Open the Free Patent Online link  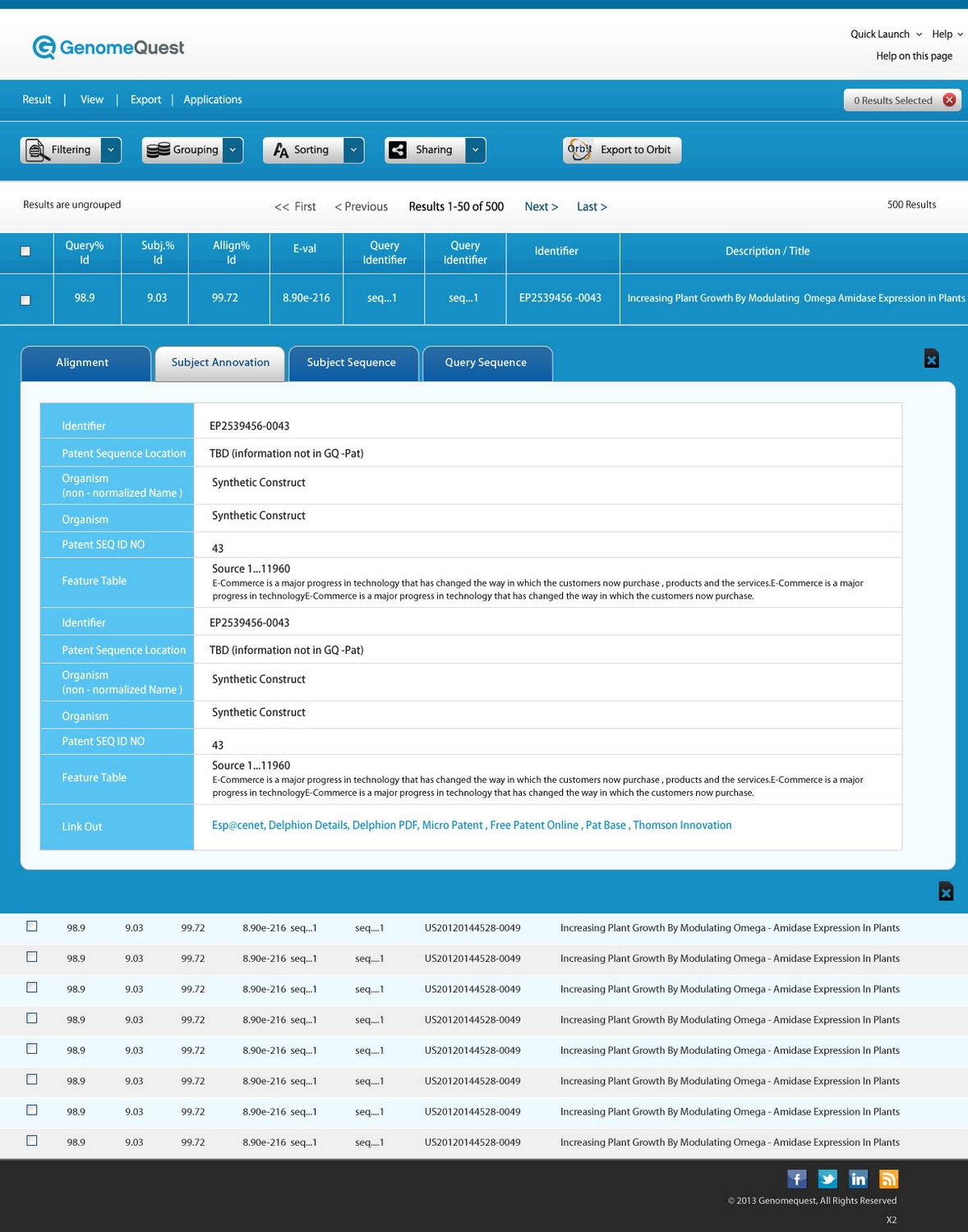point(534,825)
